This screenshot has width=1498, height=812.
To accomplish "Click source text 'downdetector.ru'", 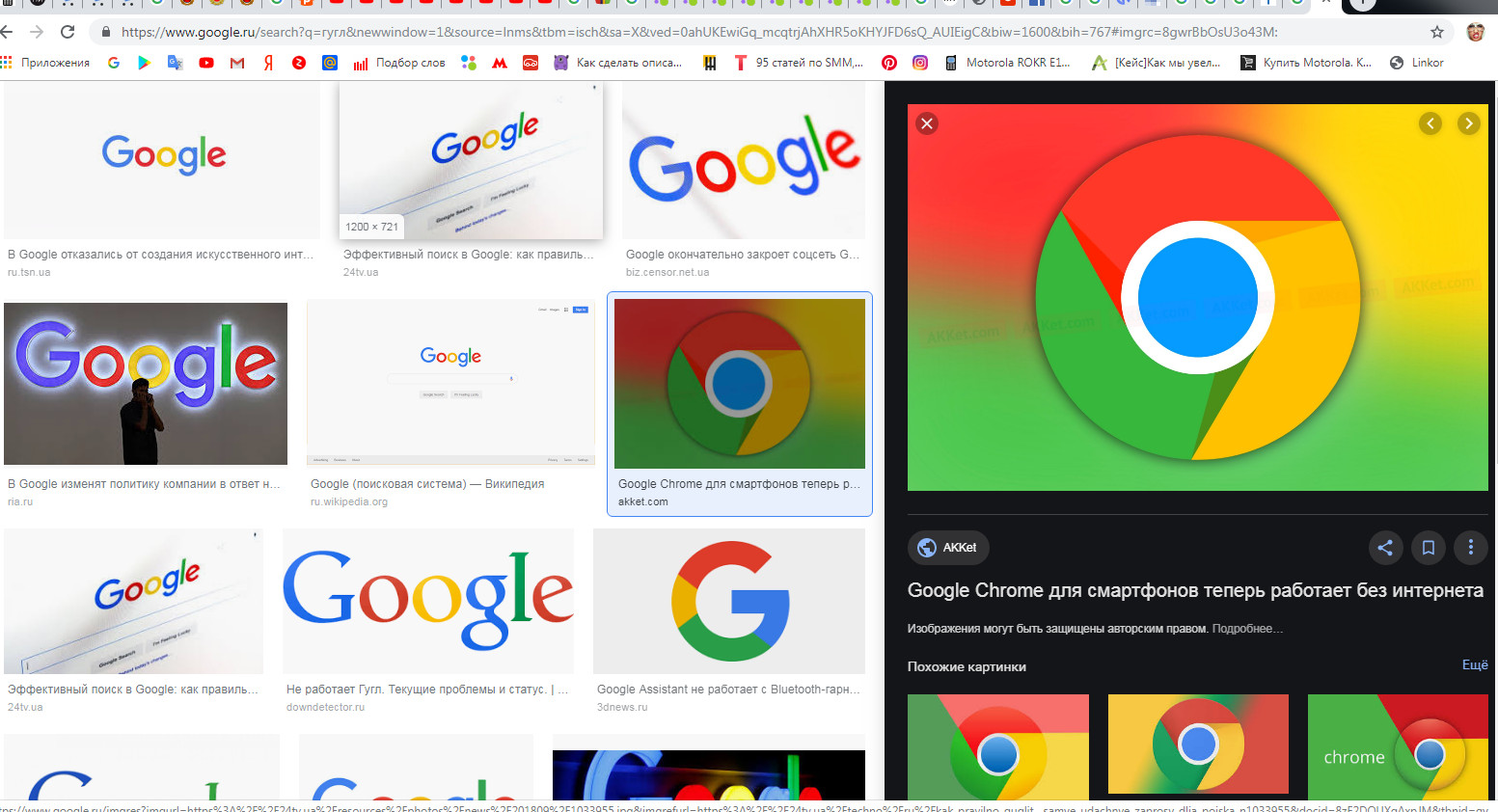I will (325, 707).
